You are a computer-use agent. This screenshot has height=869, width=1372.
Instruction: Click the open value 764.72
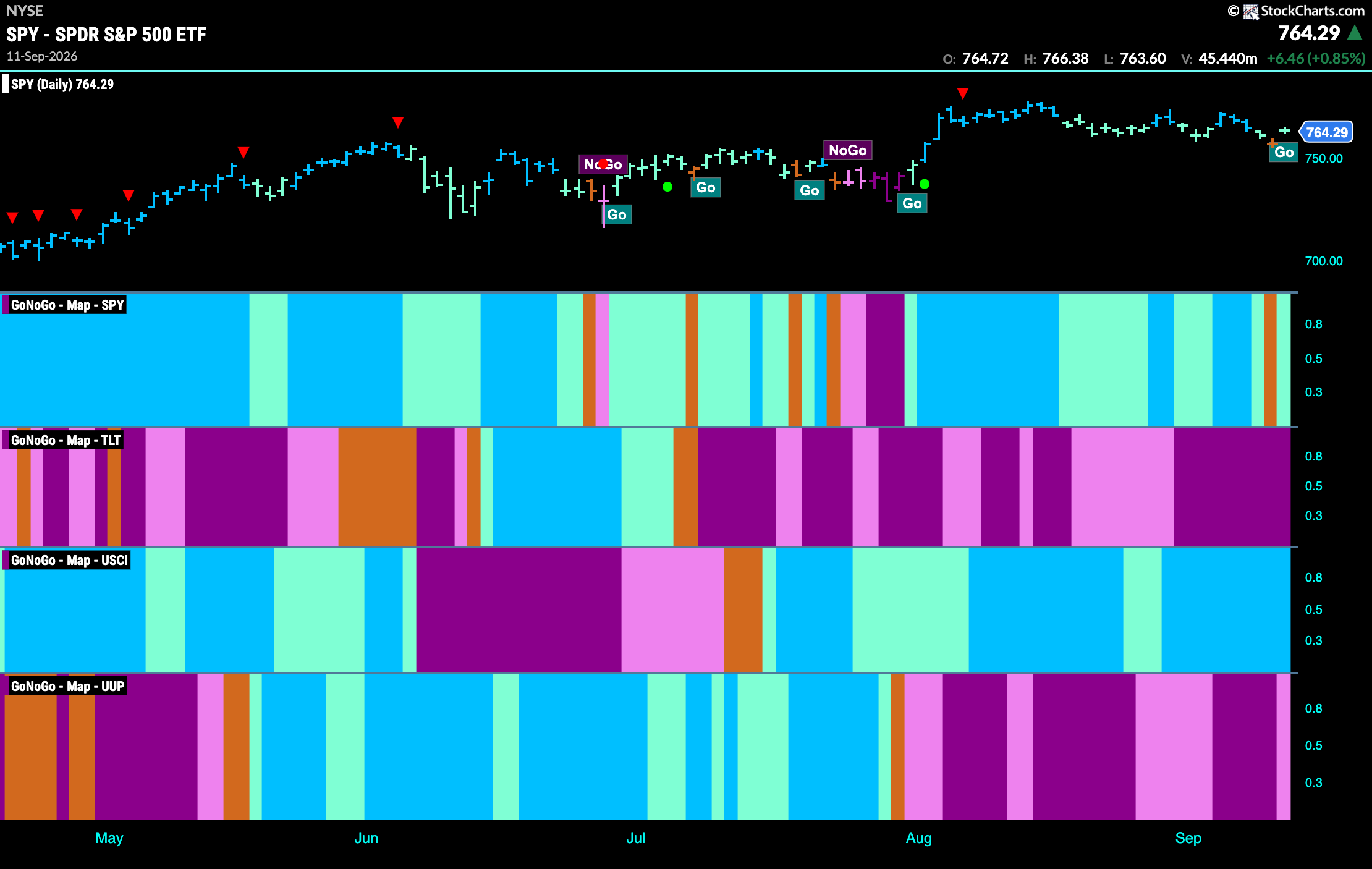click(985, 59)
